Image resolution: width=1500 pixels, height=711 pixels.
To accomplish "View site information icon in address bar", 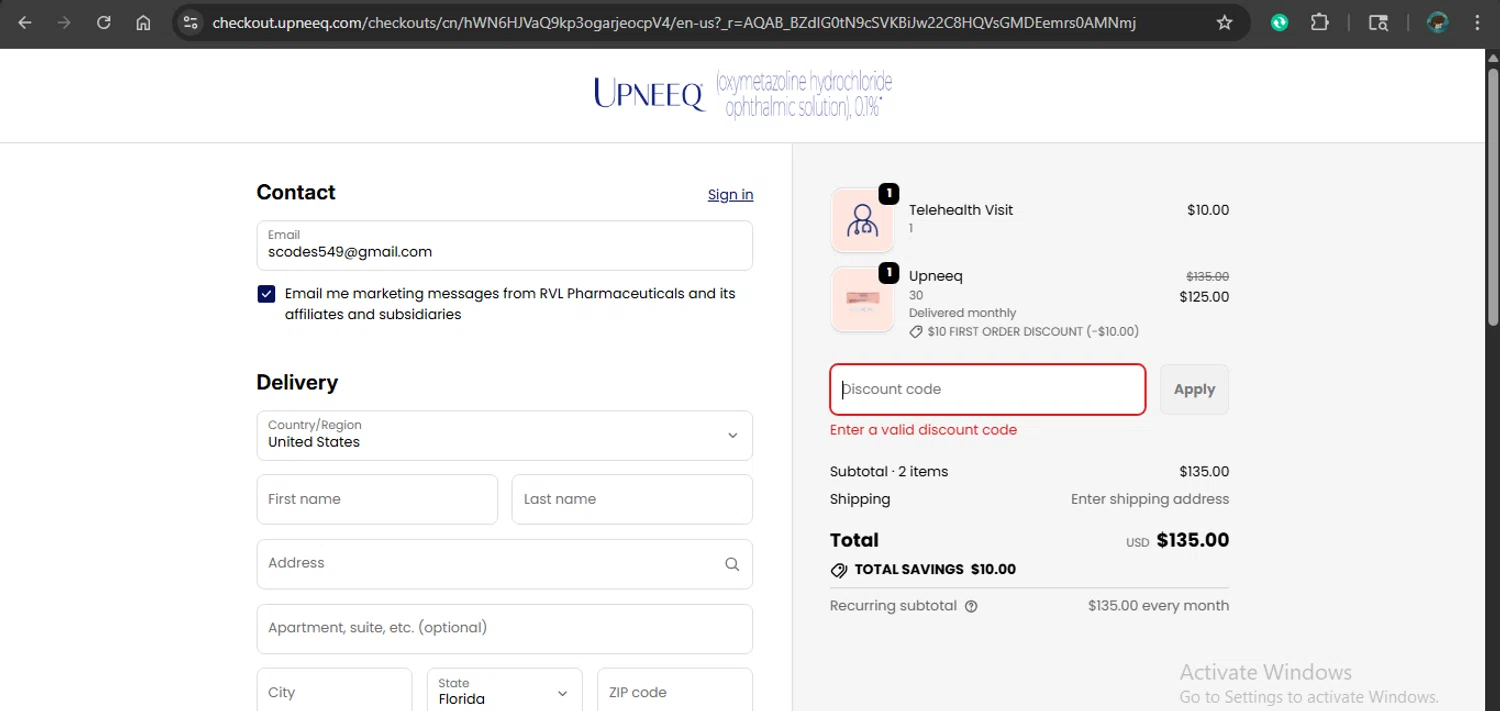I will coord(191,22).
